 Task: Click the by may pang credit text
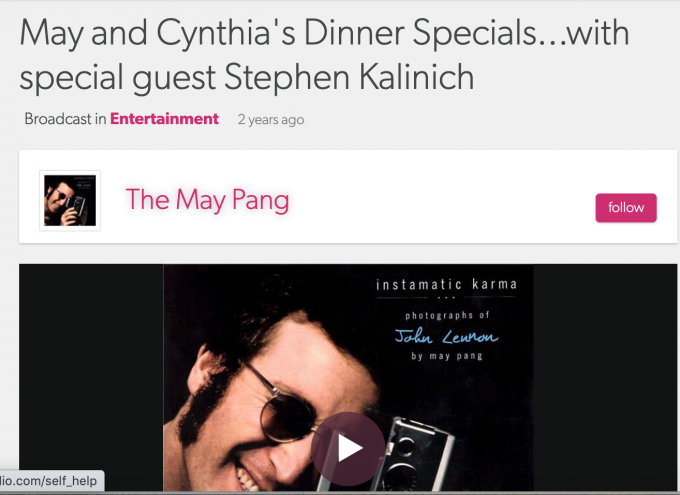point(447,356)
